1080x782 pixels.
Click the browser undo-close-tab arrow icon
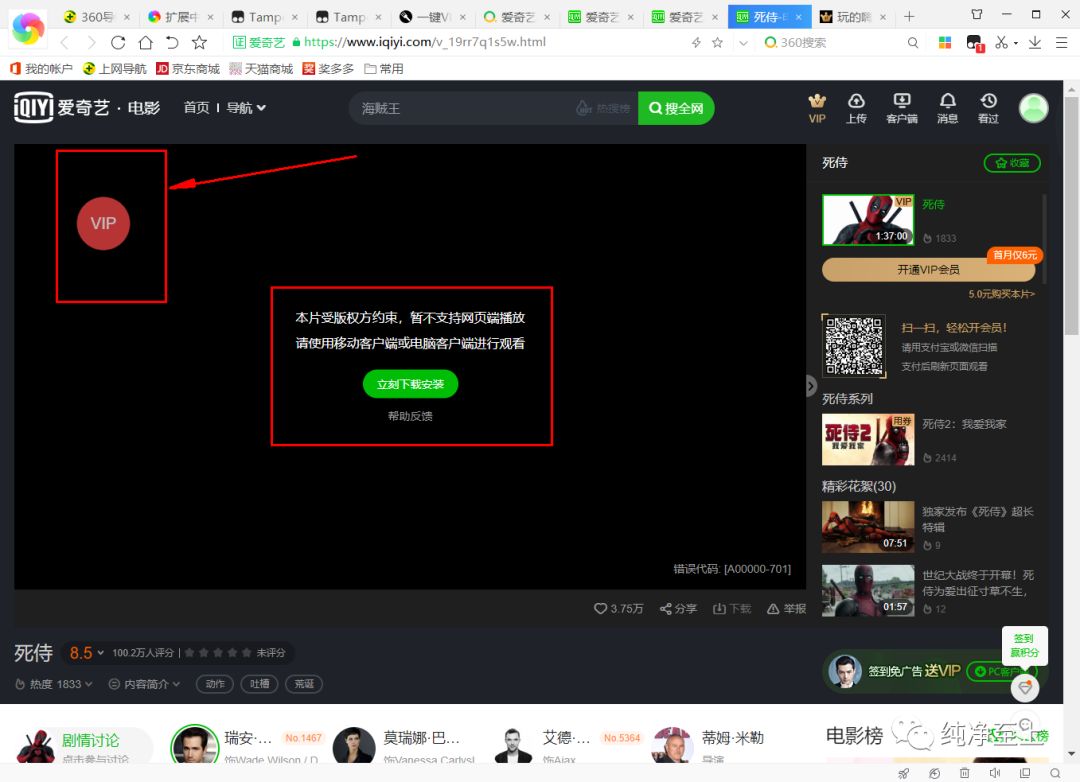coord(172,43)
